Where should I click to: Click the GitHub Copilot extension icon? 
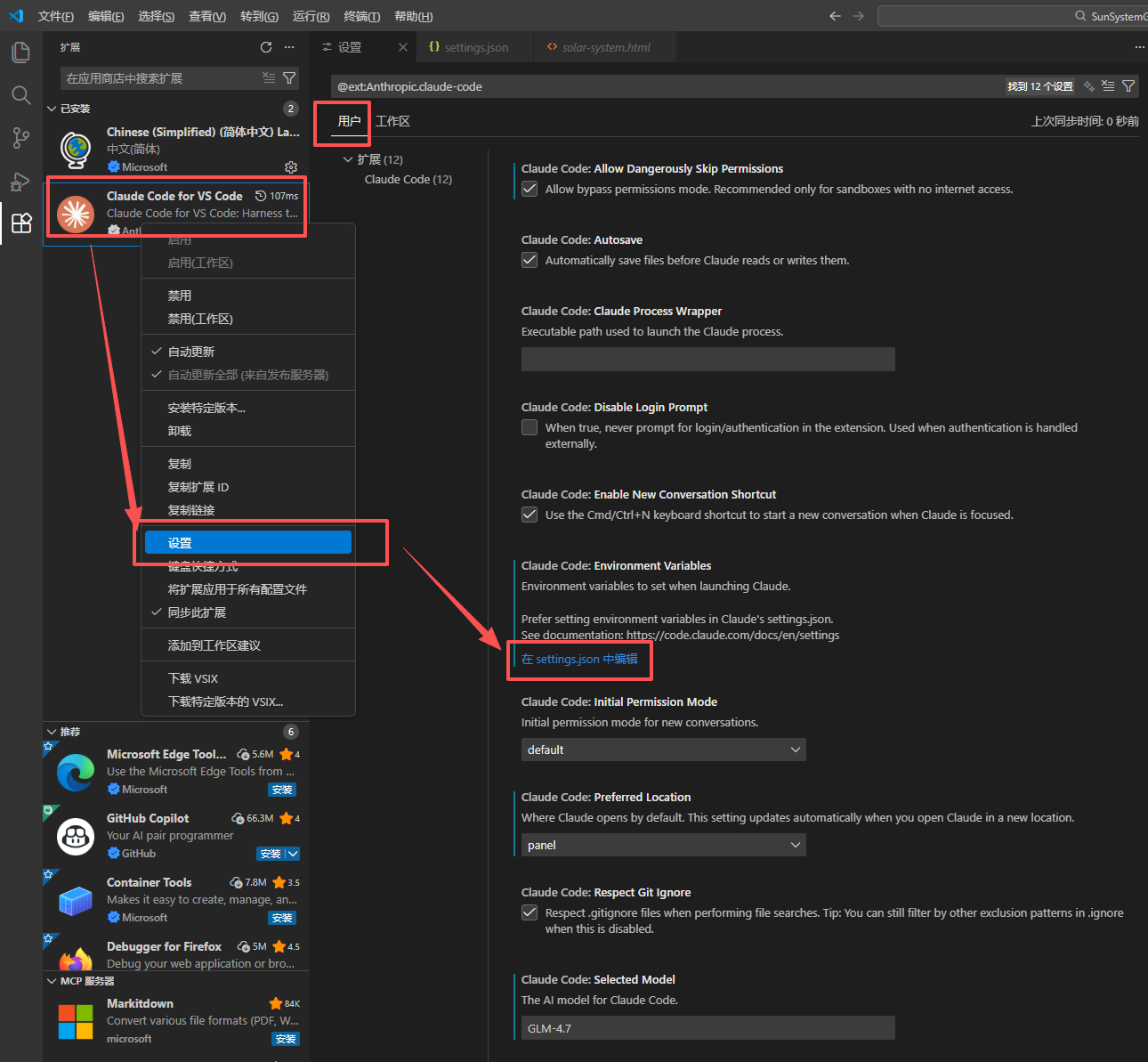(76, 836)
